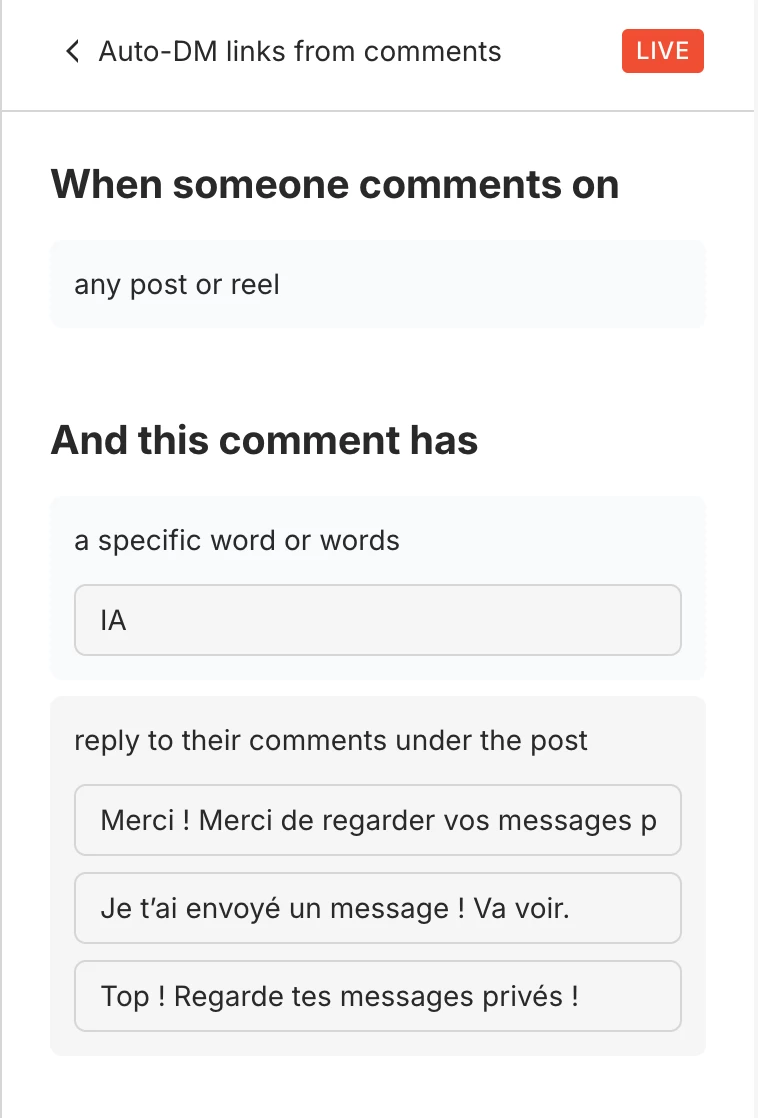
Task: Select "a specific word or words" condition
Action: (x=237, y=541)
